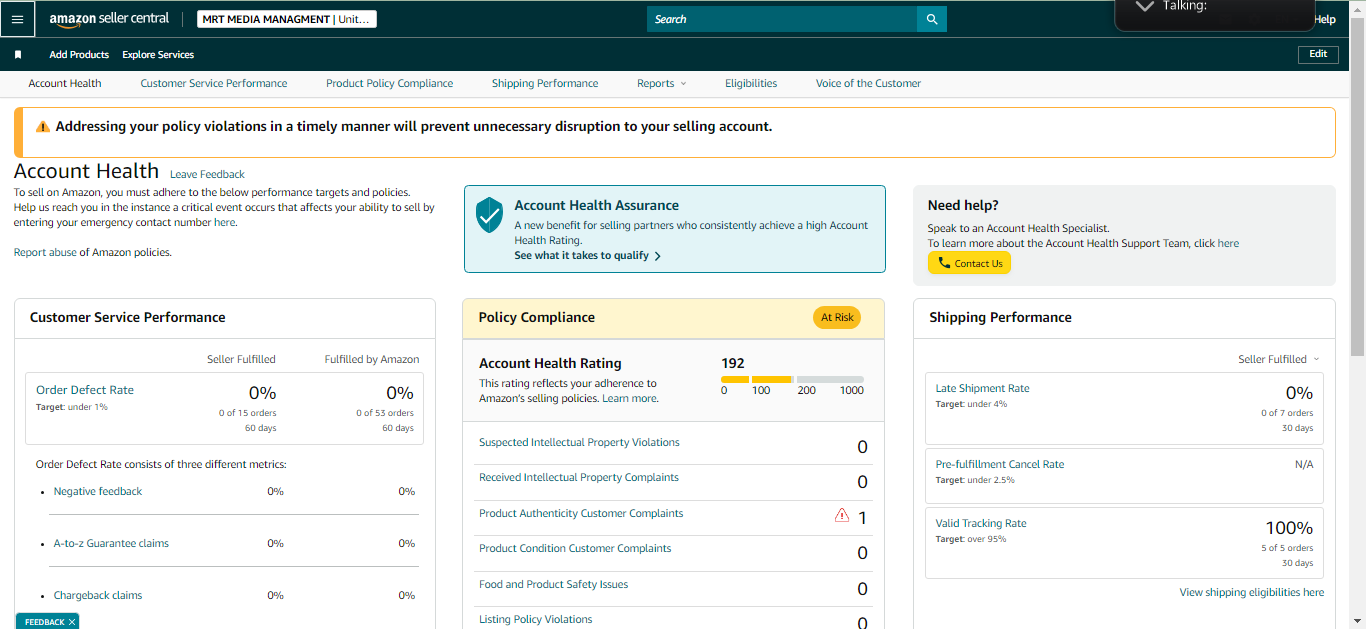Click the Account Health Rating value 192
This screenshot has width=1366, height=629.
point(733,363)
